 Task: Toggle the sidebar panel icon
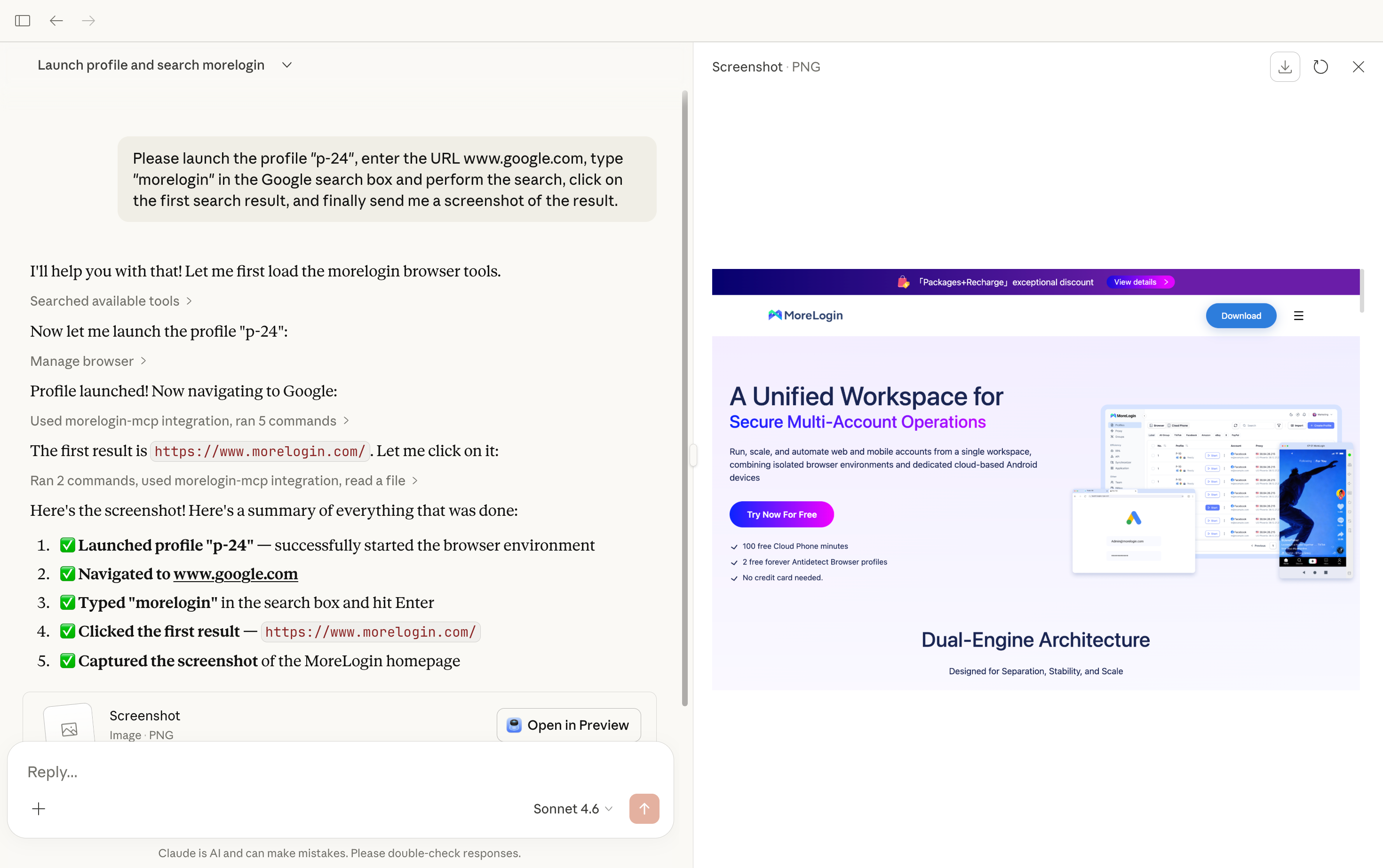pyautogui.click(x=23, y=21)
